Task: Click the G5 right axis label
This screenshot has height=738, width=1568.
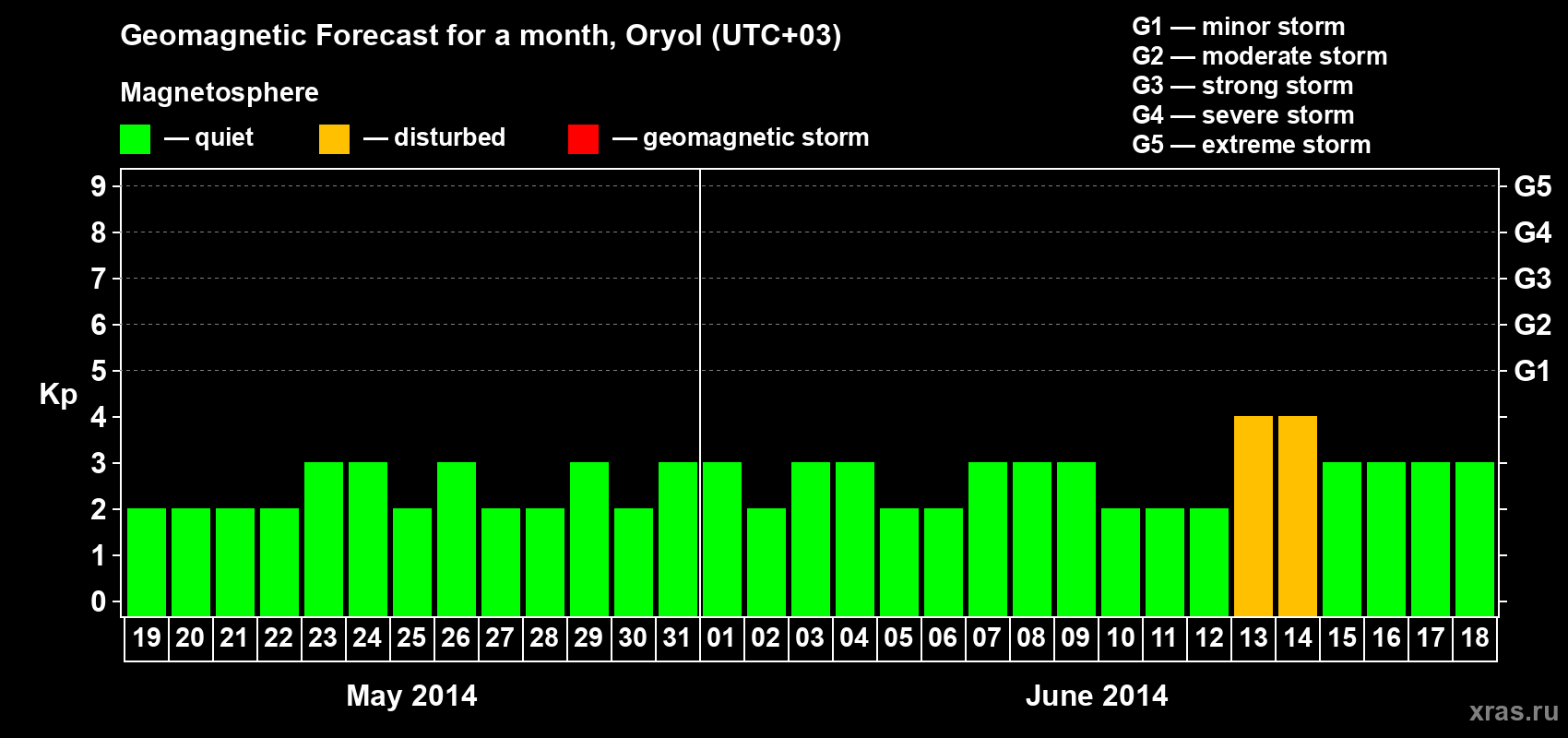Action: (x=1533, y=186)
